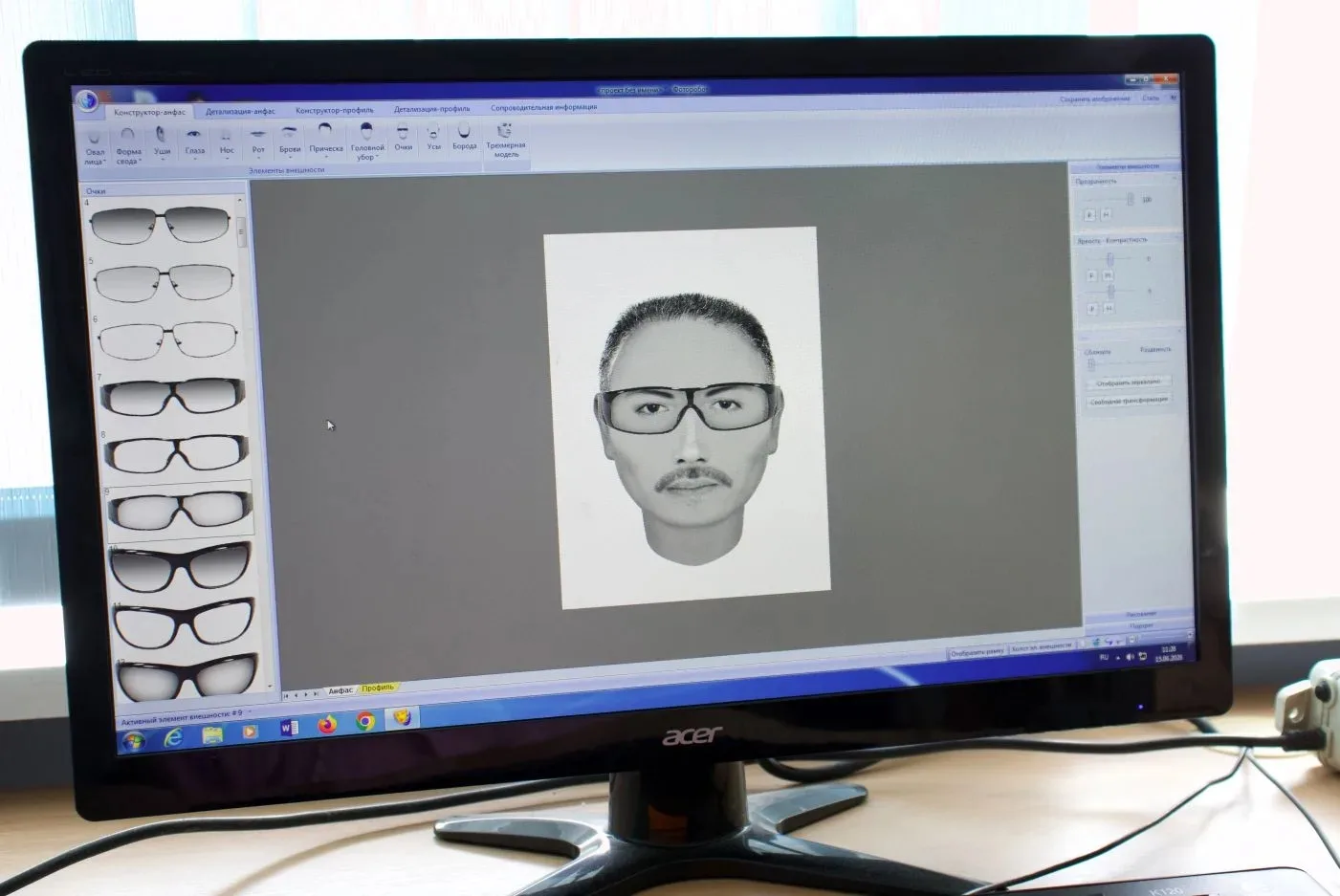Switch to Детализация-профиль tab
Viewport: 1340px width, 896px height.
(431, 109)
